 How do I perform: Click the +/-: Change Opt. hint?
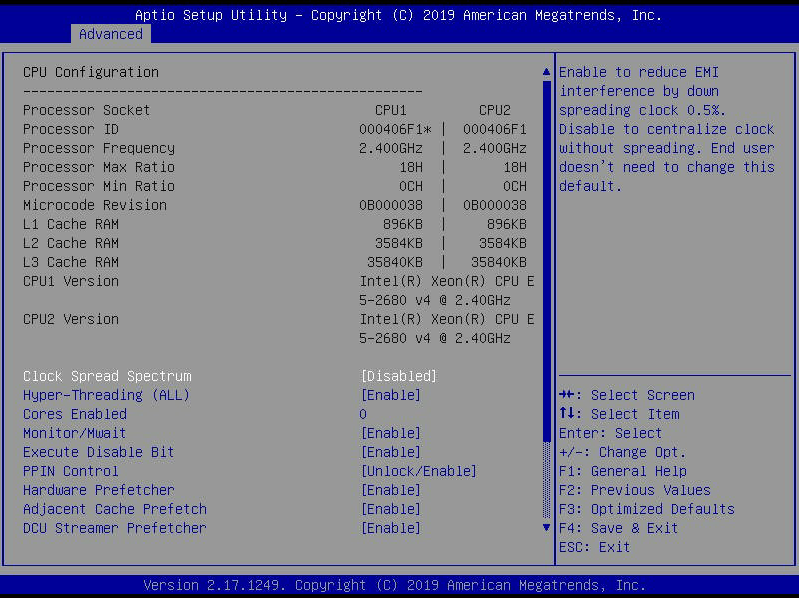[x=622, y=452]
